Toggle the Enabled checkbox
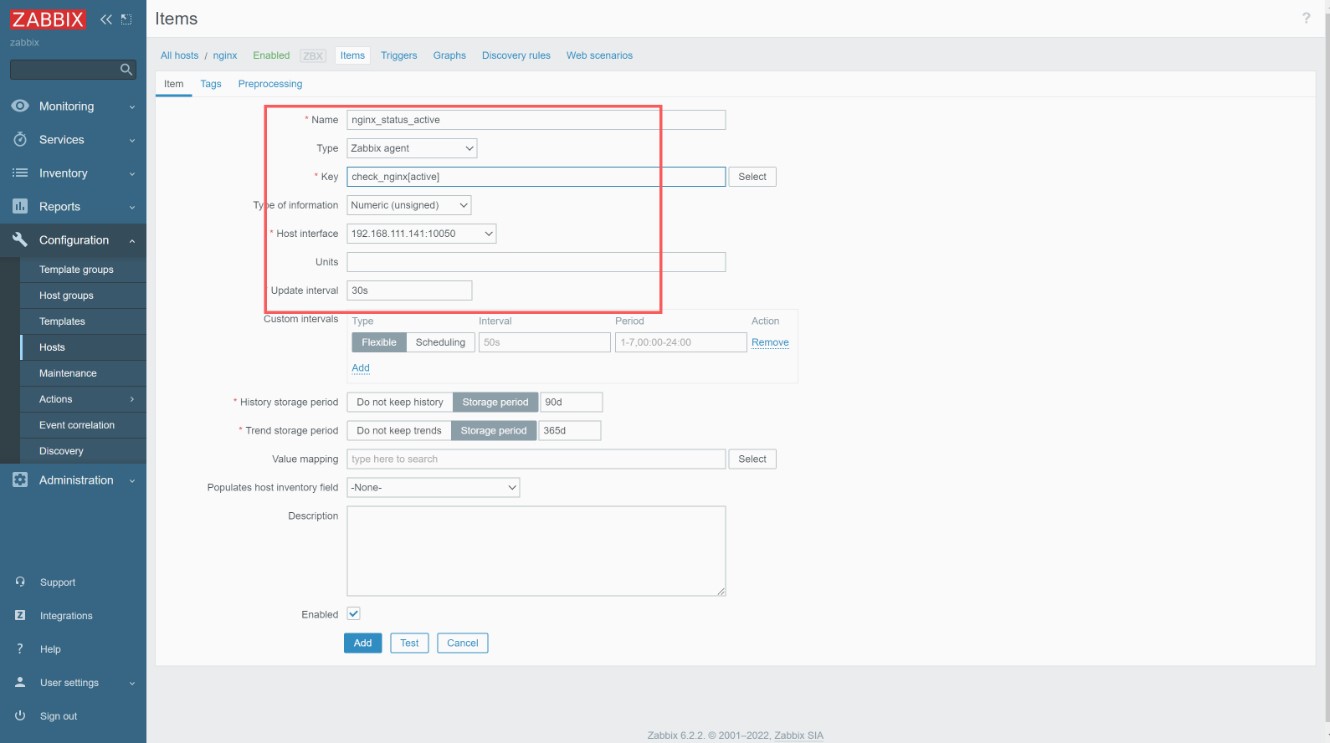This screenshot has height=743, width=1330. pyautogui.click(x=353, y=614)
